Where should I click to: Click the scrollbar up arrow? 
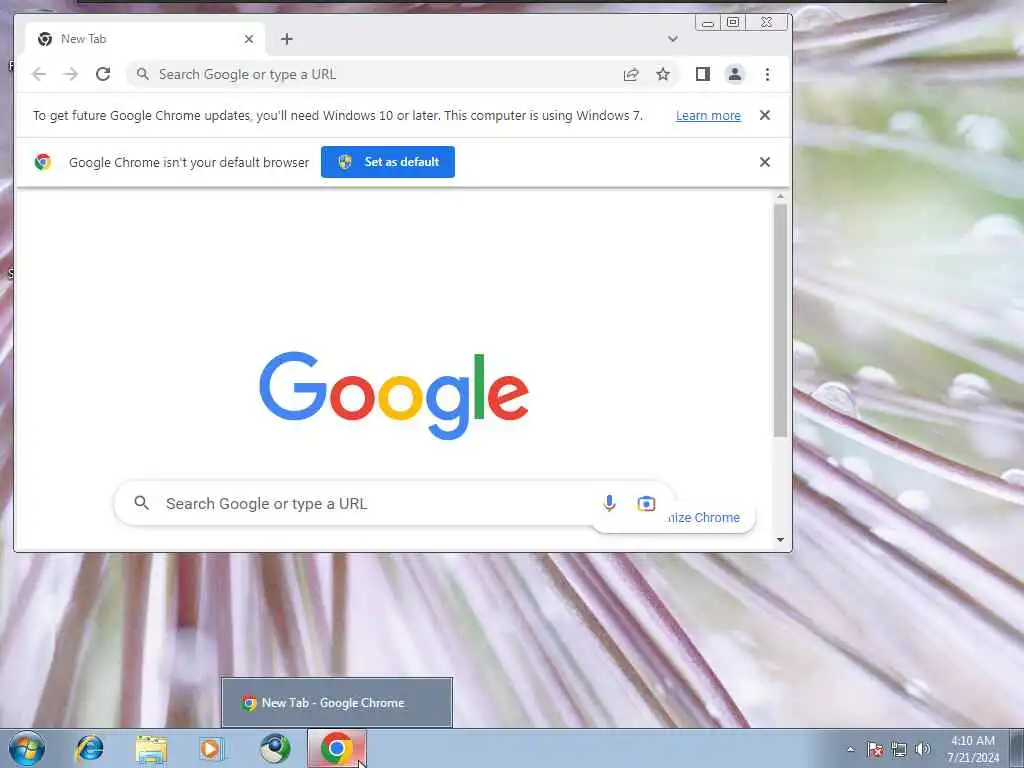(x=780, y=197)
